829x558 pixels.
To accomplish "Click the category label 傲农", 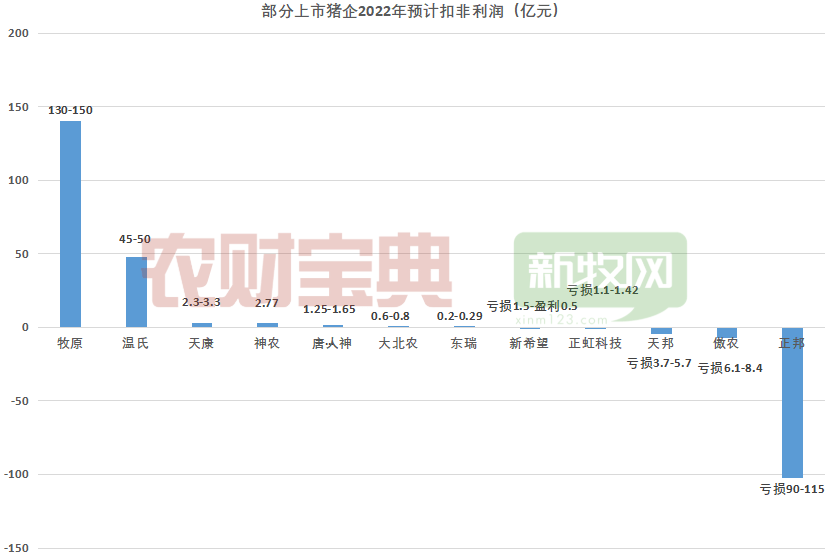I will click(x=726, y=343).
